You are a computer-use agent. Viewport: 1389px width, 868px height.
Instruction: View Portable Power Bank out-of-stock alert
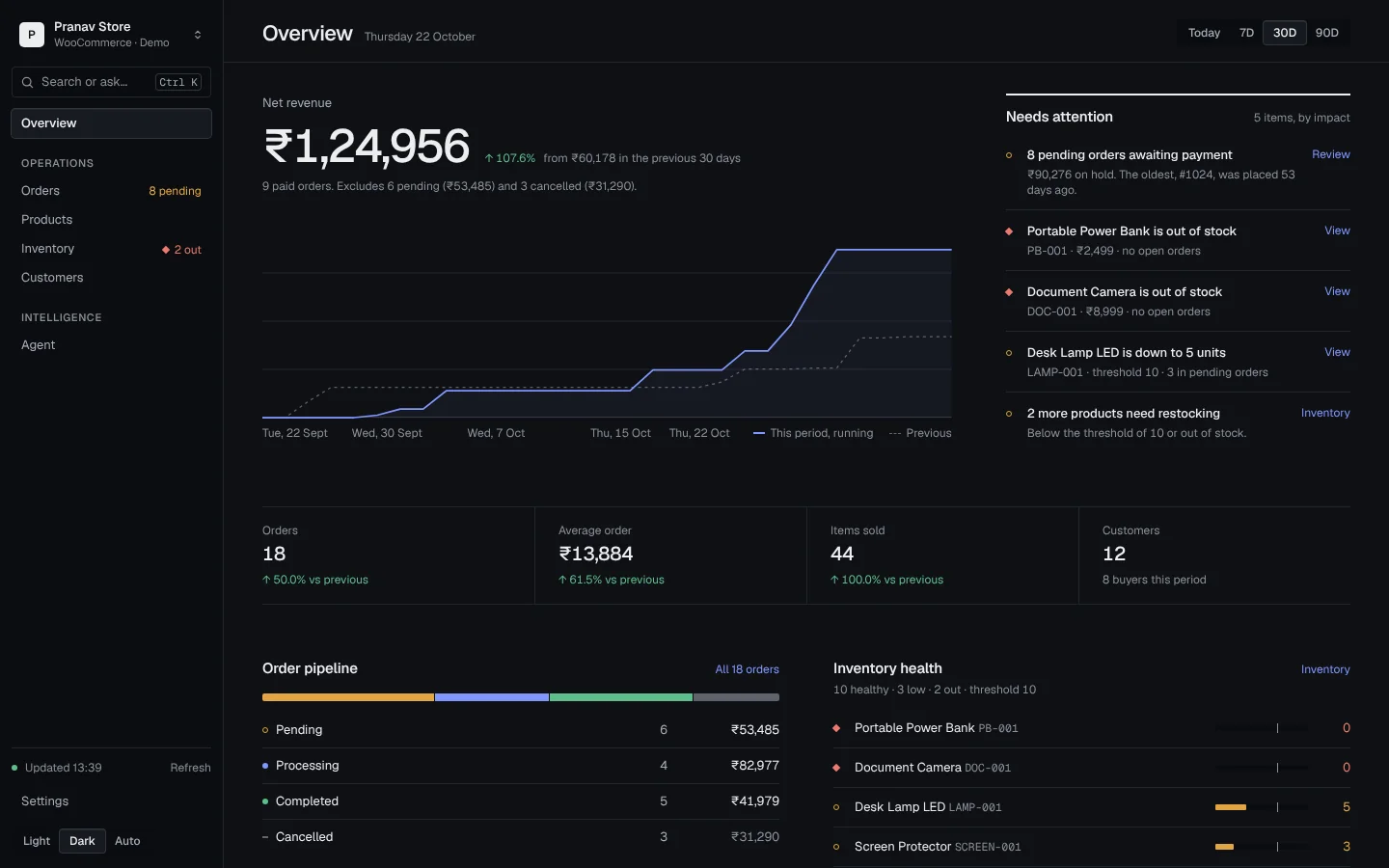1337,231
